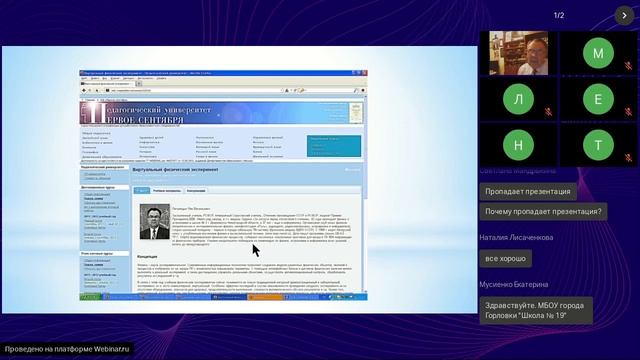
Task: Go to the next page of participants
Action: pyautogui.click(x=624, y=16)
